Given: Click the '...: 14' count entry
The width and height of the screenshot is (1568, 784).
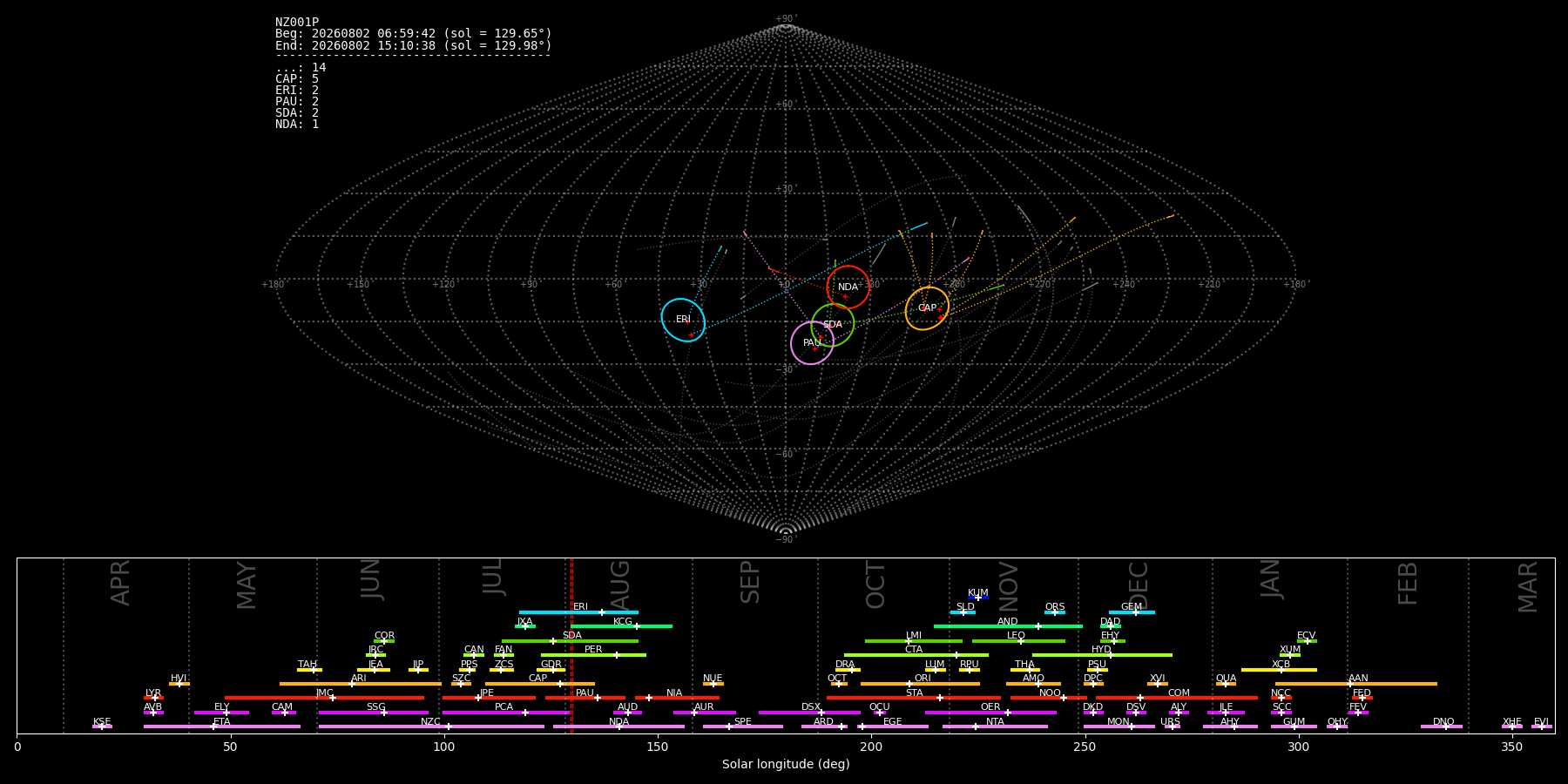Looking at the screenshot, I should 301,68.
